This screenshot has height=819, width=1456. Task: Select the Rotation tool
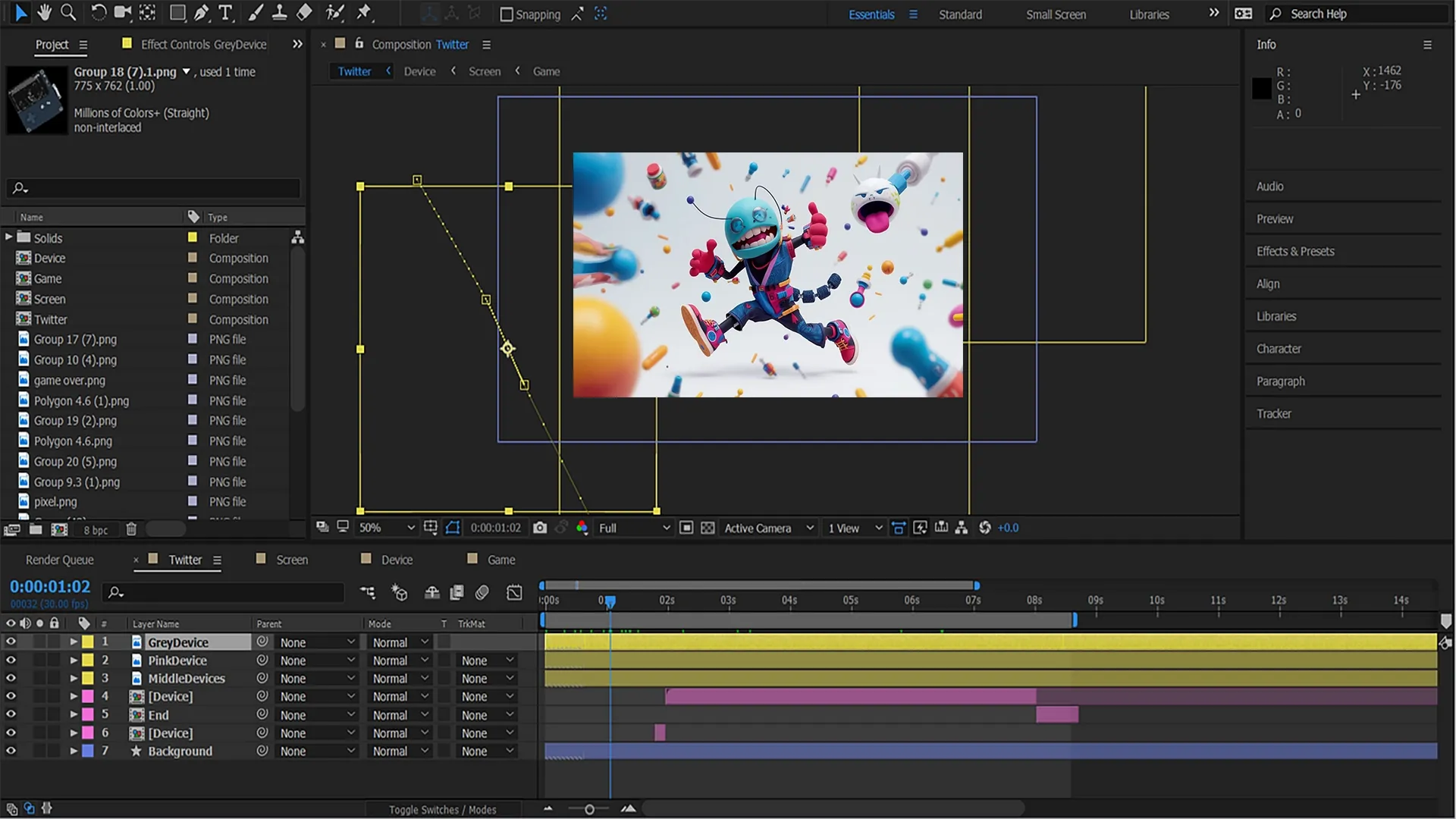click(x=98, y=13)
